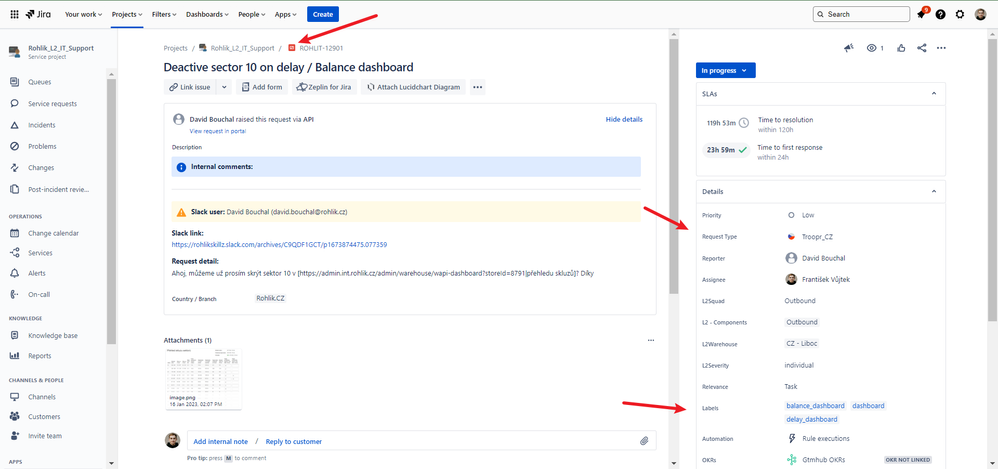Open the attachments three-dots options menu
998x469 pixels.
tap(650, 340)
